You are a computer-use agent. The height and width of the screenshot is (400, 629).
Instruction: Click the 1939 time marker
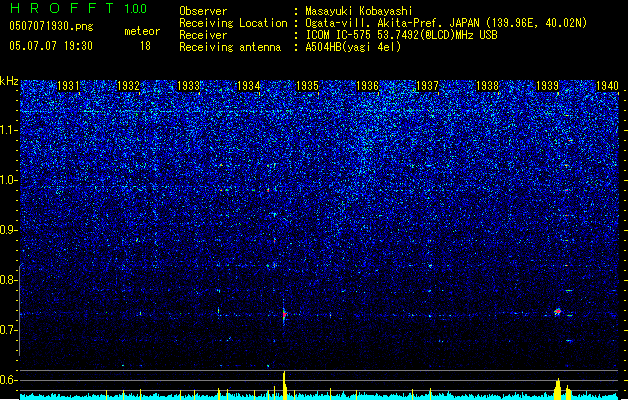click(x=547, y=85)
